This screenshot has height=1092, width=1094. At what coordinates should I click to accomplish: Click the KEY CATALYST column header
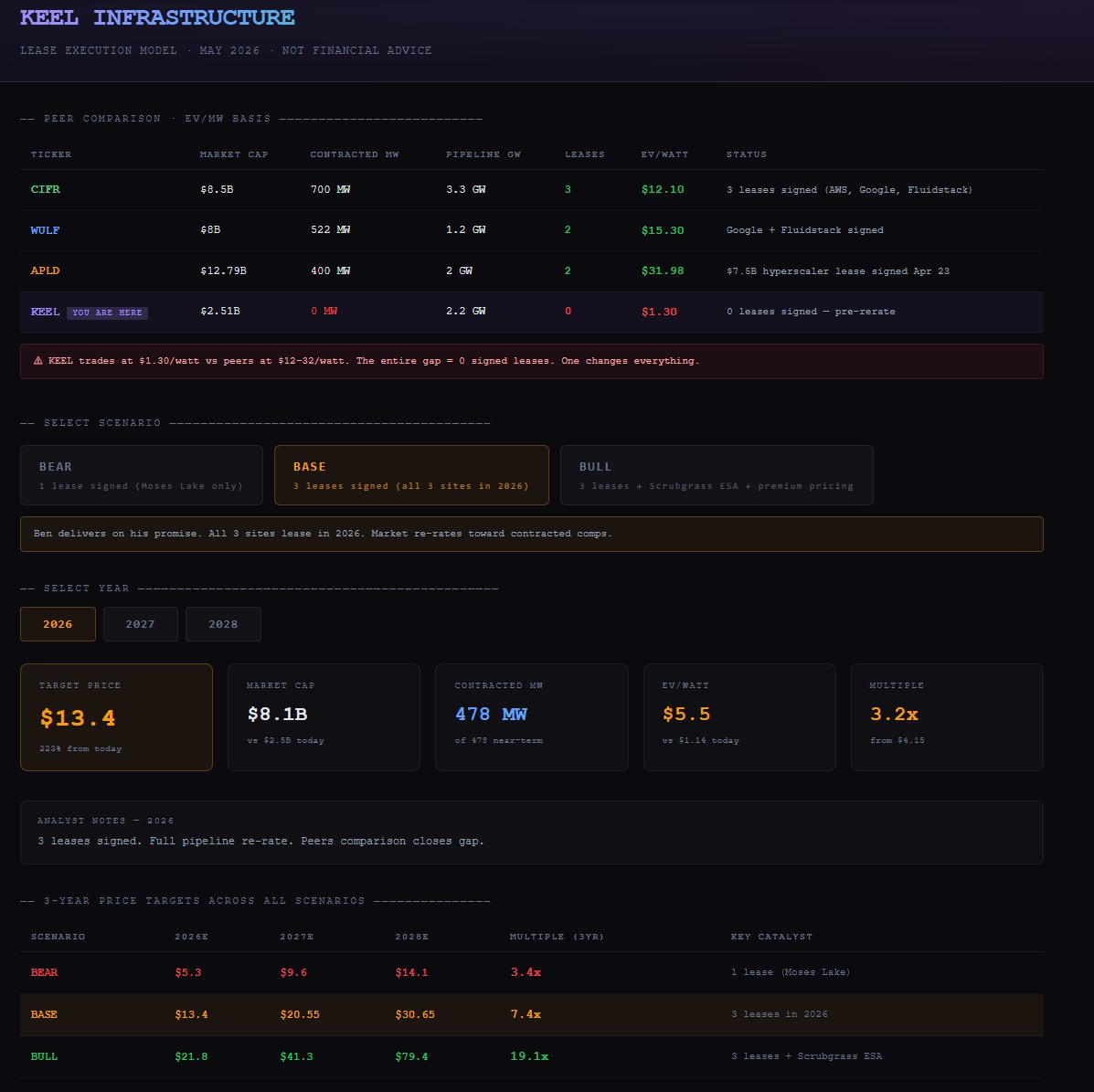(x=771, y=937)
